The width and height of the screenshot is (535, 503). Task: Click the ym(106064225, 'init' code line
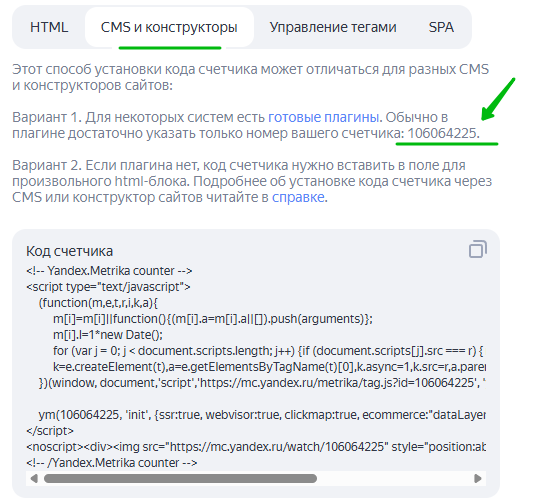pyautogui.click(x=262, y=415)
